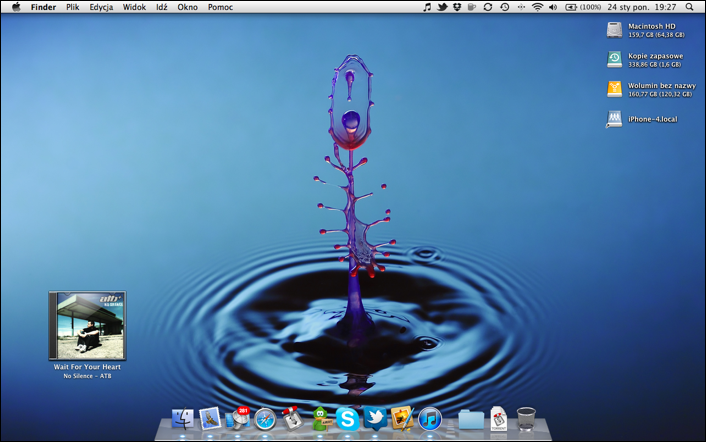Open the volume control in menu bar
This screenshot has height=442, width=706.
click(x=553, y=7)
